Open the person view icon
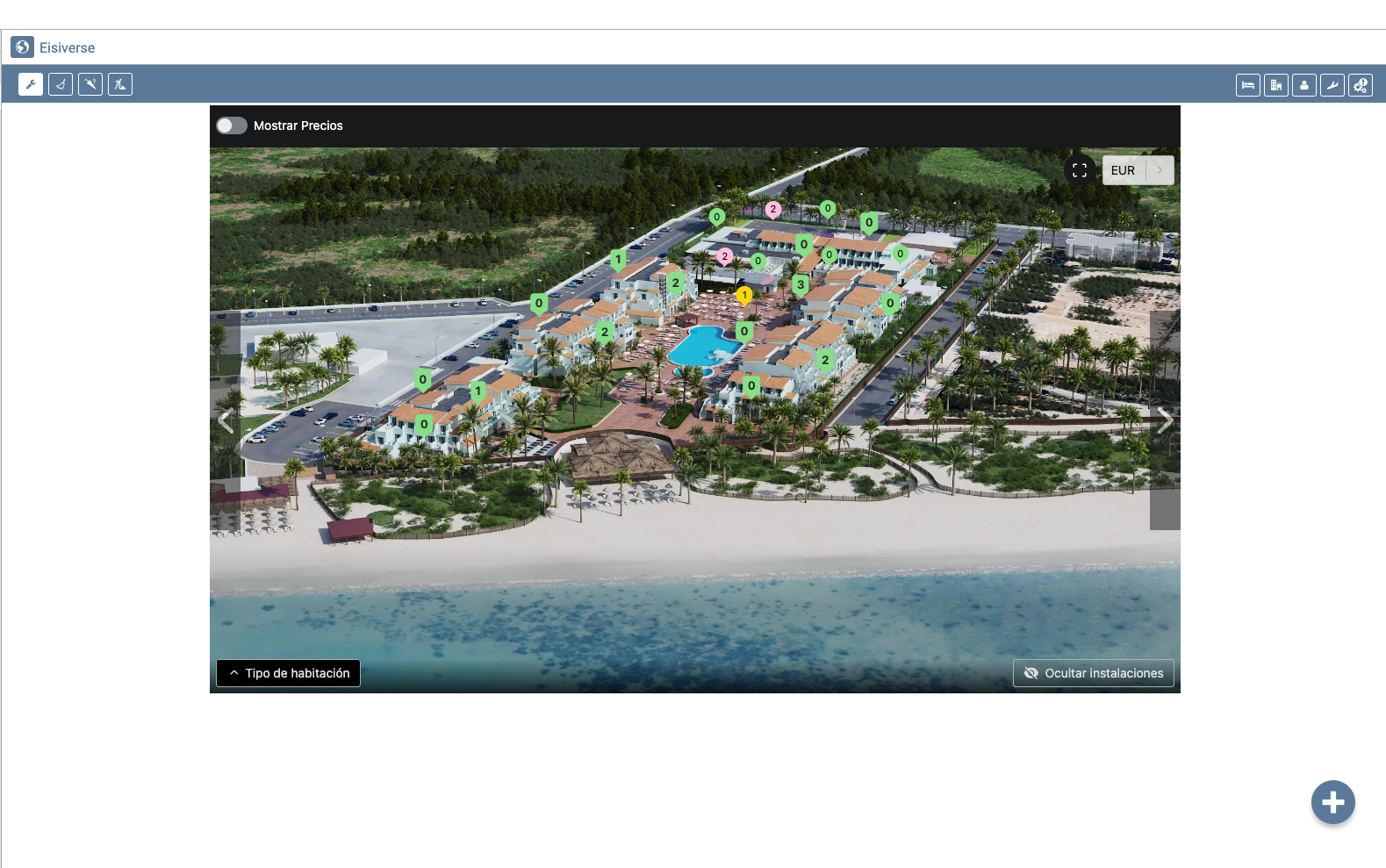 coord(1304,85)
